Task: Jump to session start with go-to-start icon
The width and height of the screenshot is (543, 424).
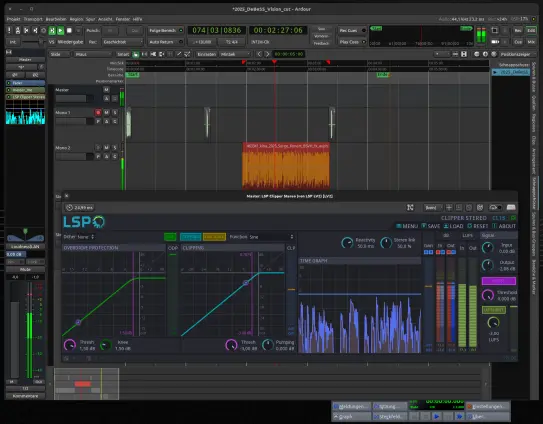Action: click(x=26, y=30)
